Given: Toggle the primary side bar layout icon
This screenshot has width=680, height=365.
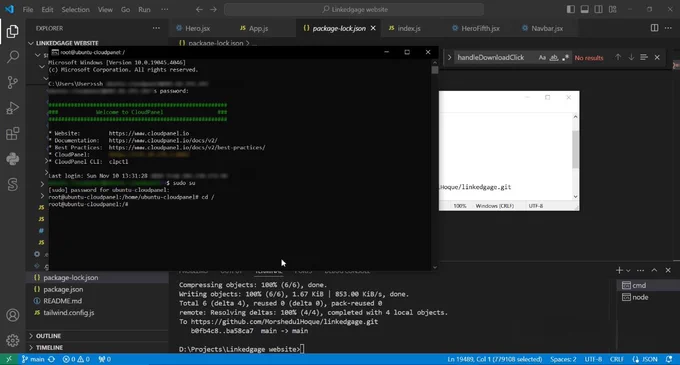Looking at the screenshot, I should 571,9.
